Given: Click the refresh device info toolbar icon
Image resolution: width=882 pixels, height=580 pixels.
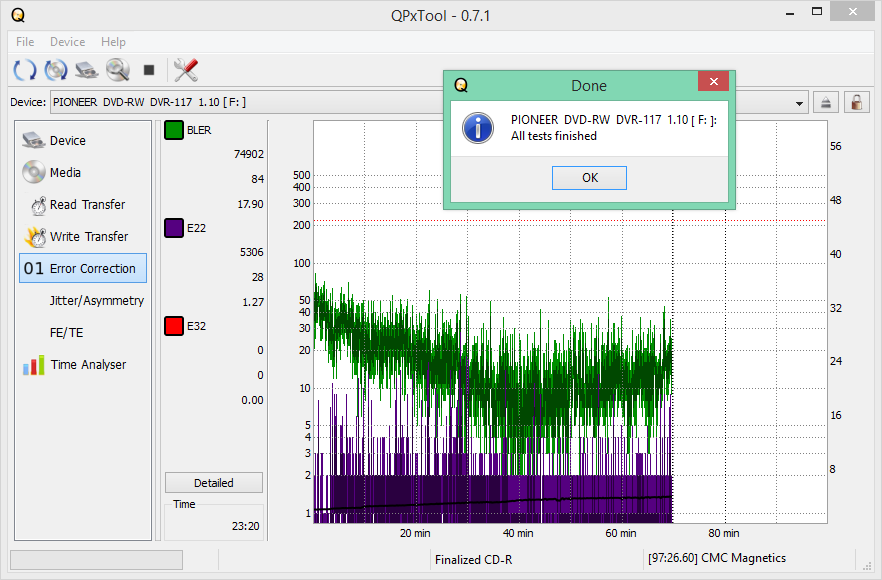Looking at the screenshot, I should (x=25, y=70).
